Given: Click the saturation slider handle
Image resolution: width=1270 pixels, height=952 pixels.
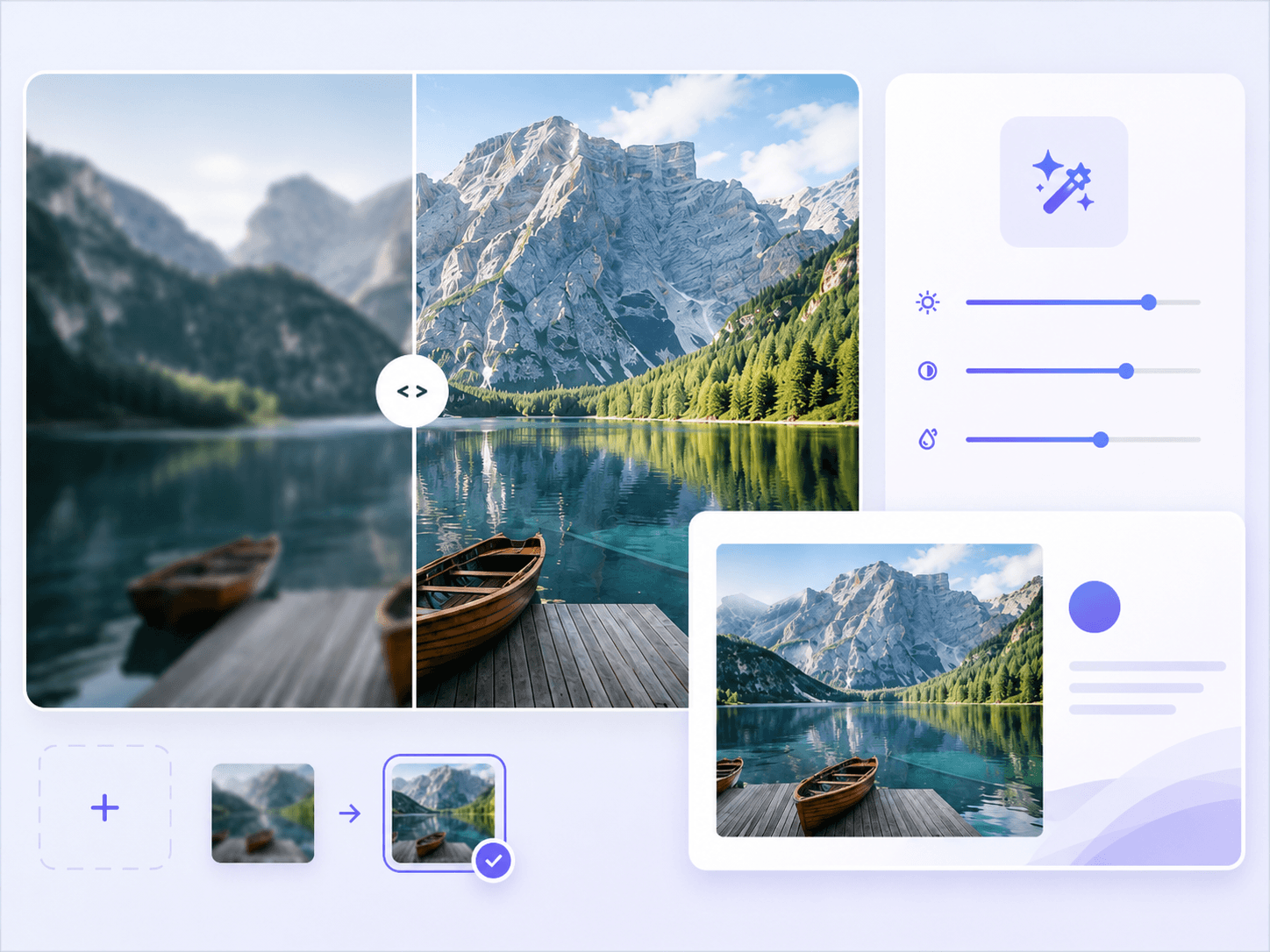Looking at the screenshot, I should (1101, 439).
